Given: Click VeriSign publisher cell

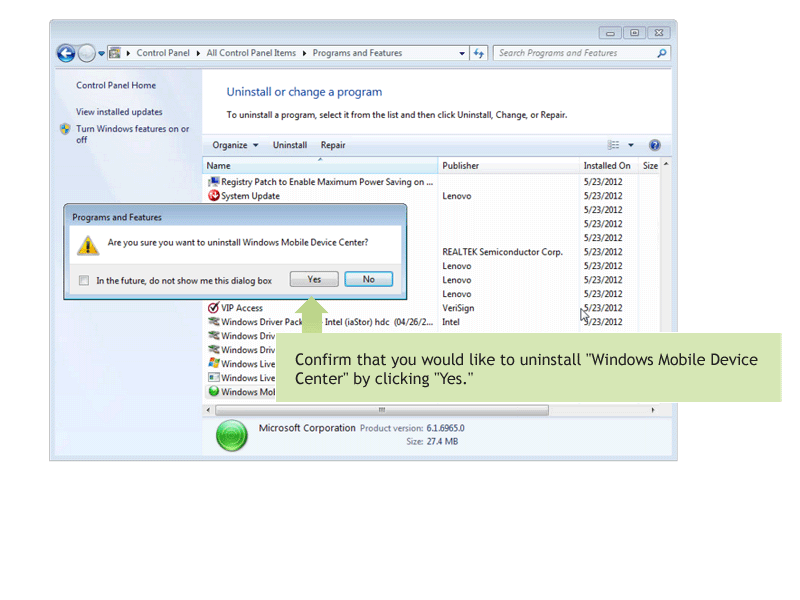Looking at the screenshot, I should click(x=458, y=308).
